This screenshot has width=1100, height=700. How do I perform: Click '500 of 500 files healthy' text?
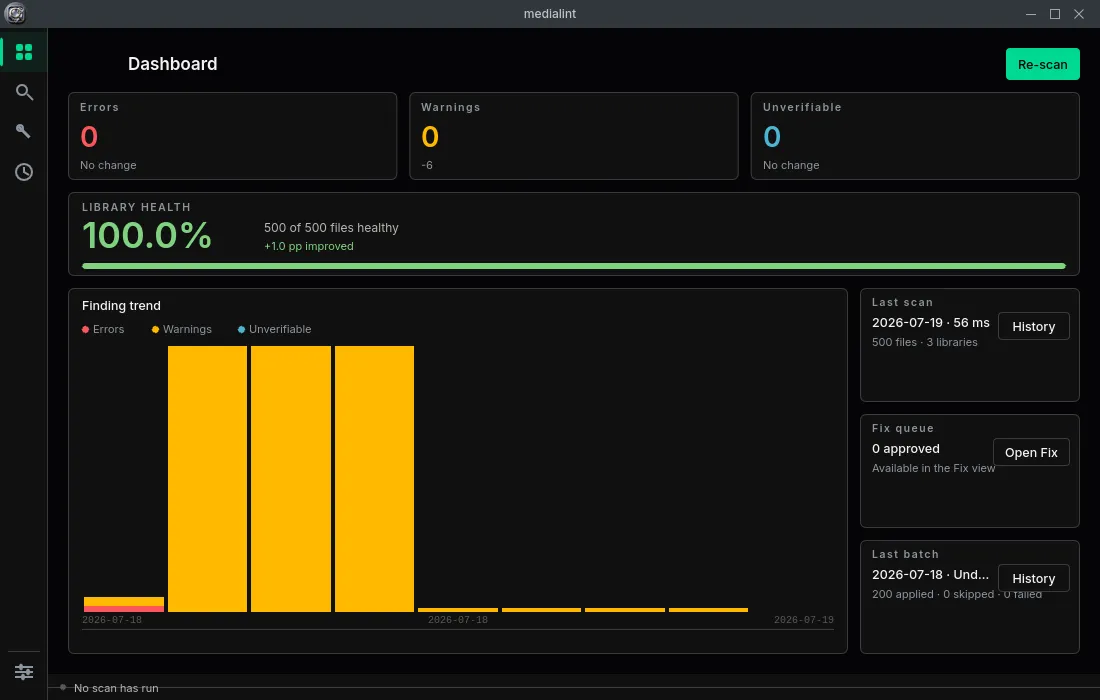[x=331, y=228]
